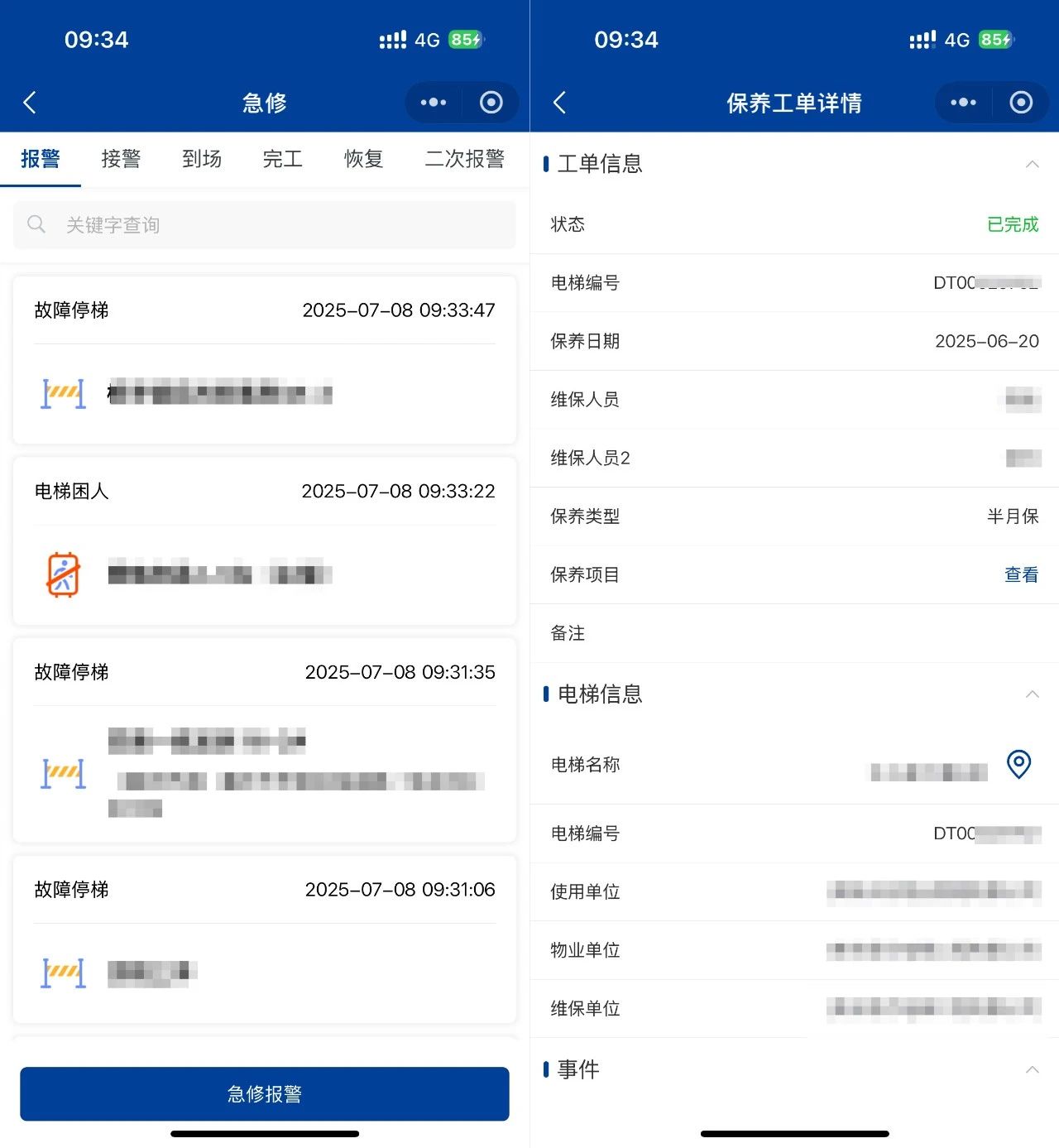Image resolution: width=1059 pixels, height=1148 pixels.
Task: Tap back arrow on 急修 screen
Action: [x=30, y=103]
